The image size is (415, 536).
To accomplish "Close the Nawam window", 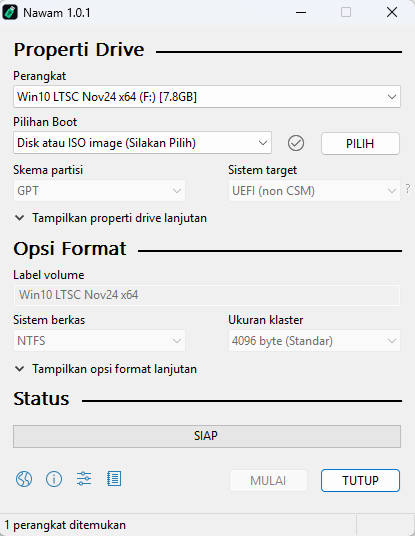I will [392, 13].
